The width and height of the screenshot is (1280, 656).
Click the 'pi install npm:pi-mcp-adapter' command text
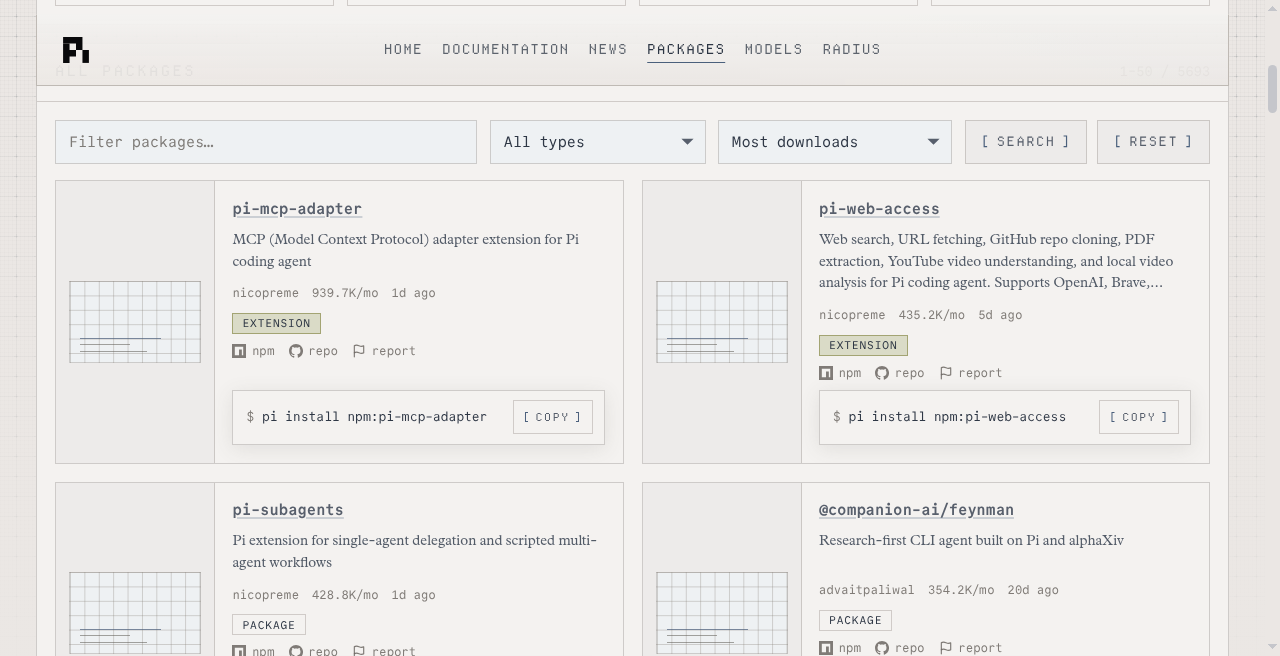(x=375, y=417)
